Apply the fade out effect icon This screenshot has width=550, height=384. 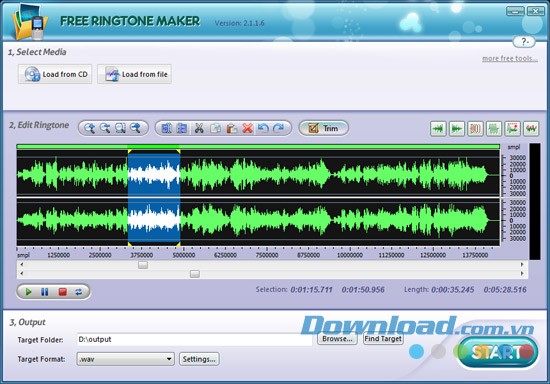click(x=457, y=129)
